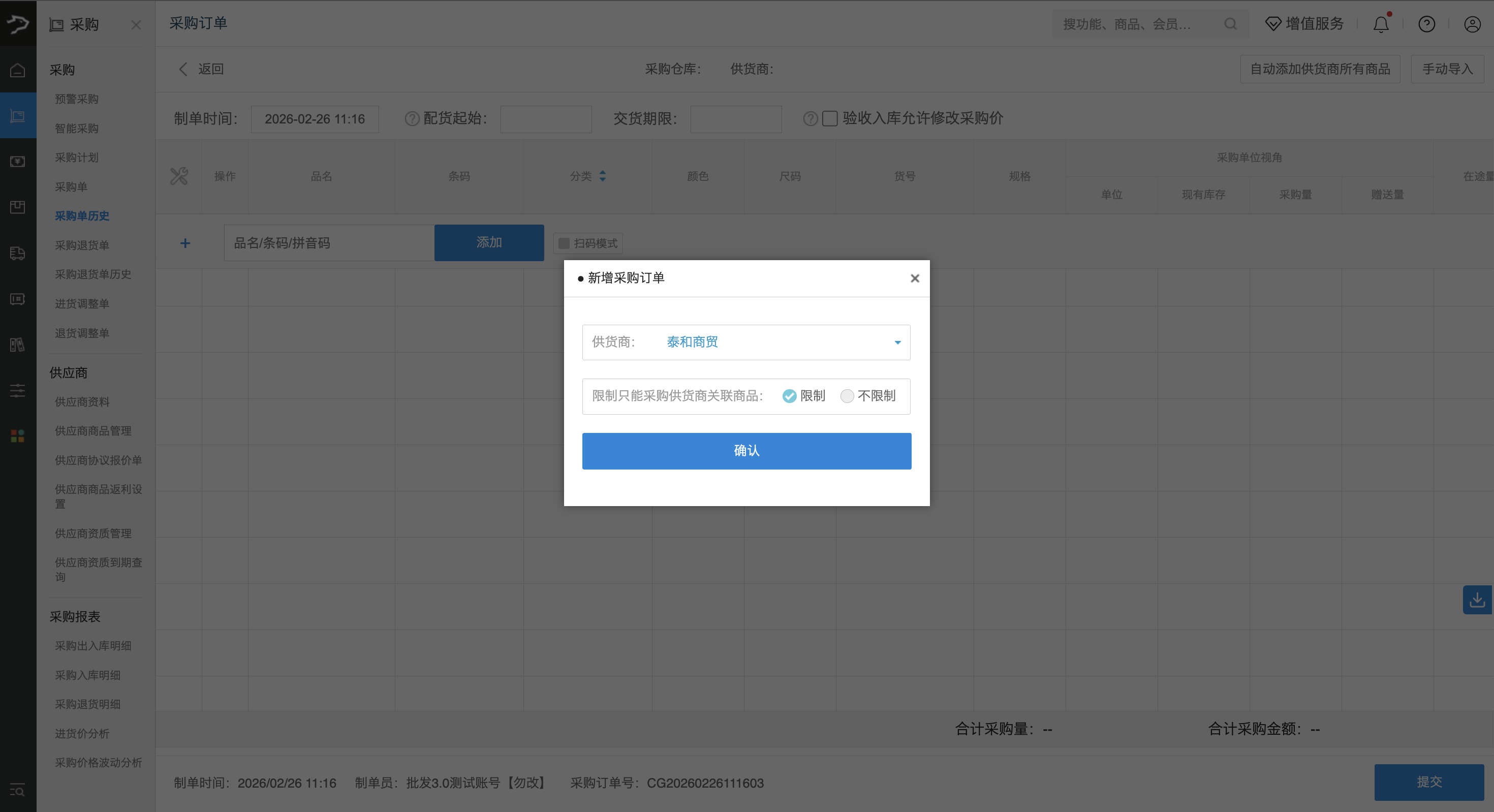Viewport: 1494px width, 812px height.
Task: Open the money/finance (¥) icon in sidebar
Action: 18,161
